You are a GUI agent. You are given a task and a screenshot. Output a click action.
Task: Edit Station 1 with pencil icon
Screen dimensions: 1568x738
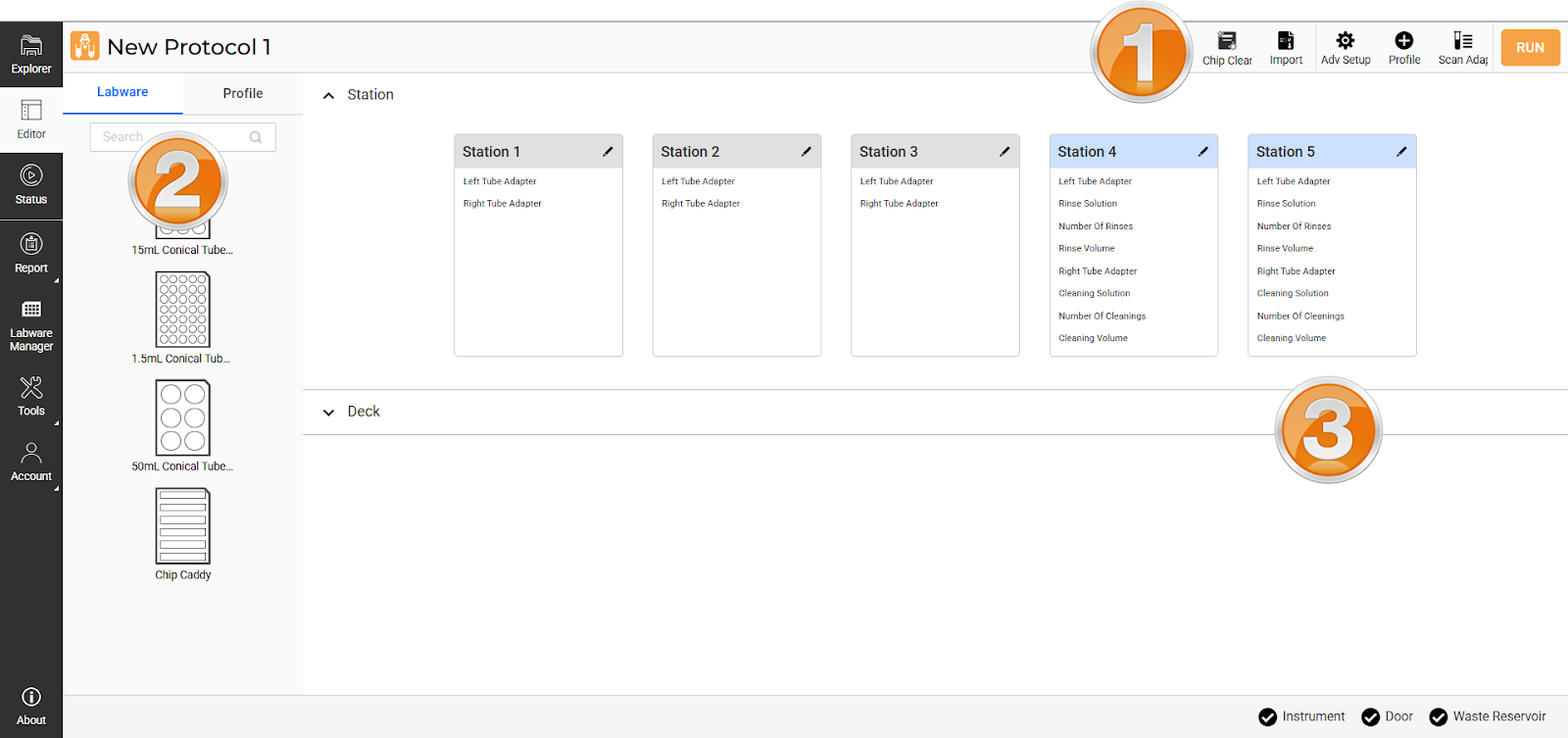608,152
